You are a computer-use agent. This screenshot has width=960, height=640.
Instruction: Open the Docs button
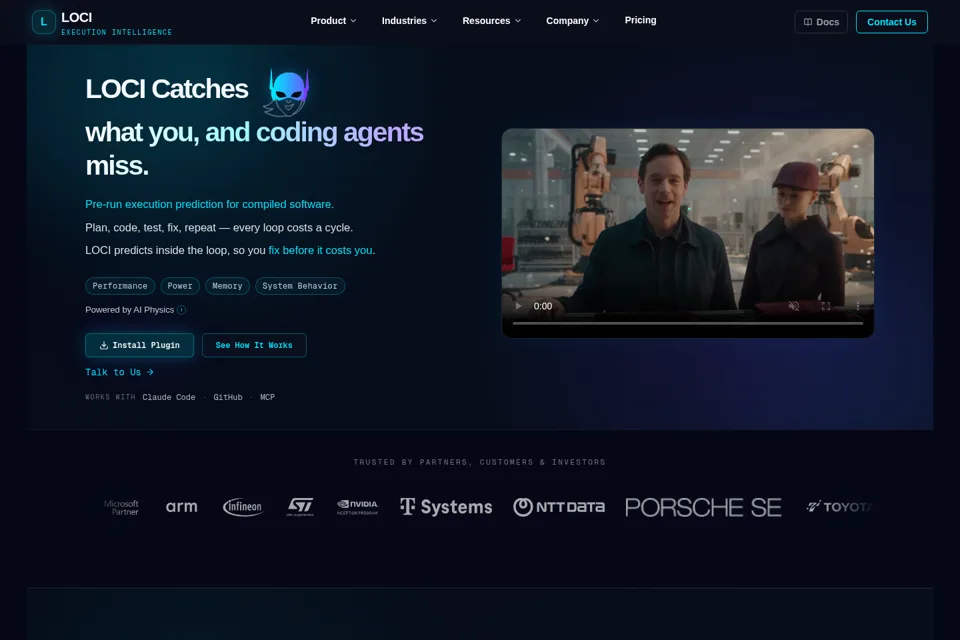[821, 22]
